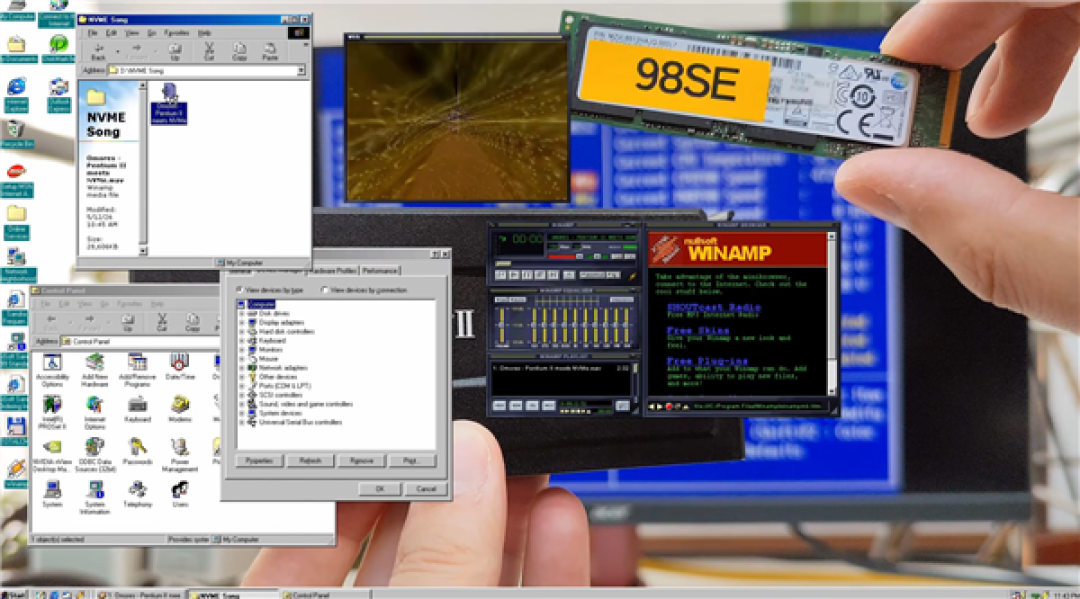The image size is (1080, 599).
Task: Toggle the equalizer AUTO button
Action: [517, 300]
